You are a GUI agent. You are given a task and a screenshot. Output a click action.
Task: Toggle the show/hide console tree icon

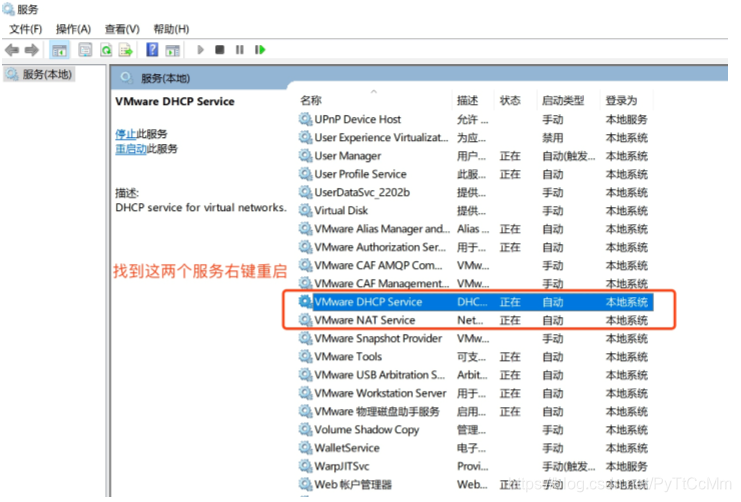[60, 50]
